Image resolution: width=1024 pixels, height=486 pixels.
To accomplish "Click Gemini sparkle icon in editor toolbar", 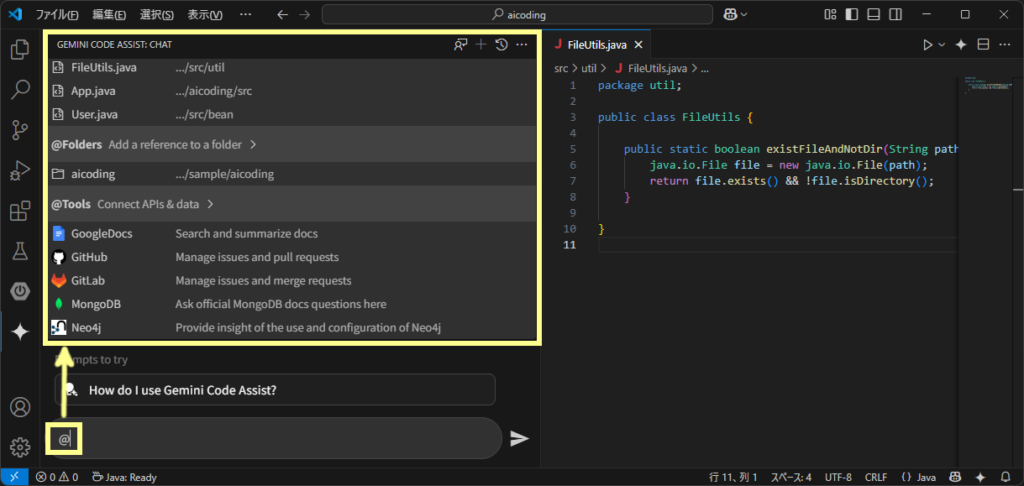I will pyautogui.click(x=961, y=44).
